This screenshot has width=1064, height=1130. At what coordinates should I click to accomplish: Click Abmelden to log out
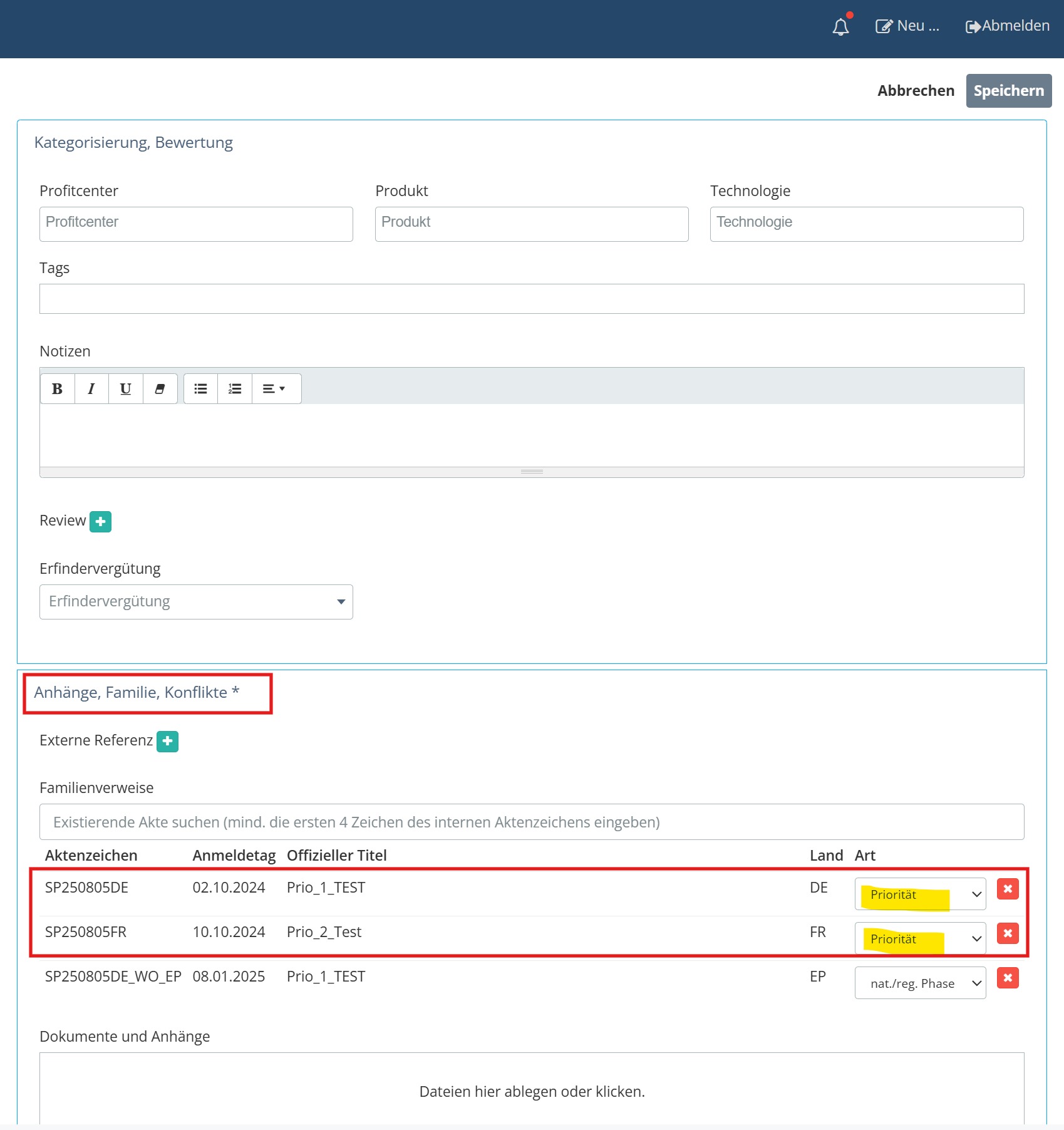pos(1008,26)
